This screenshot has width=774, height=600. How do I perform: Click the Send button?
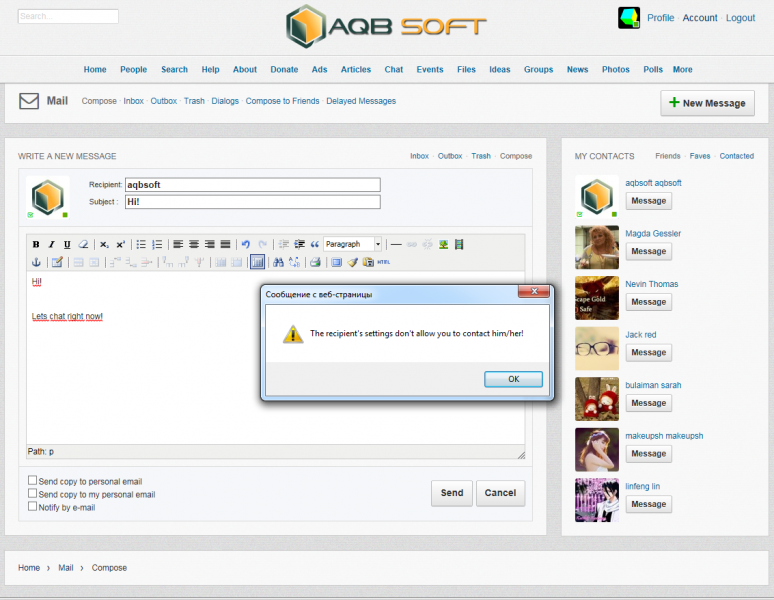[x=452, y=493]
